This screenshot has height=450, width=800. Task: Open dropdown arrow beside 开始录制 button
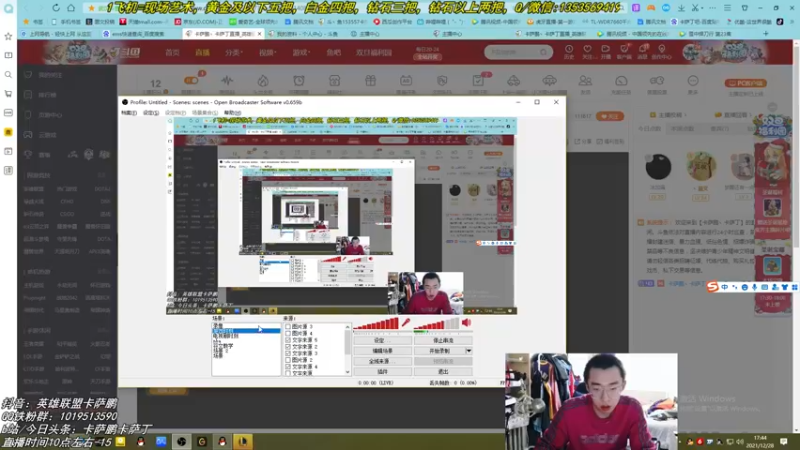point(468,351)
